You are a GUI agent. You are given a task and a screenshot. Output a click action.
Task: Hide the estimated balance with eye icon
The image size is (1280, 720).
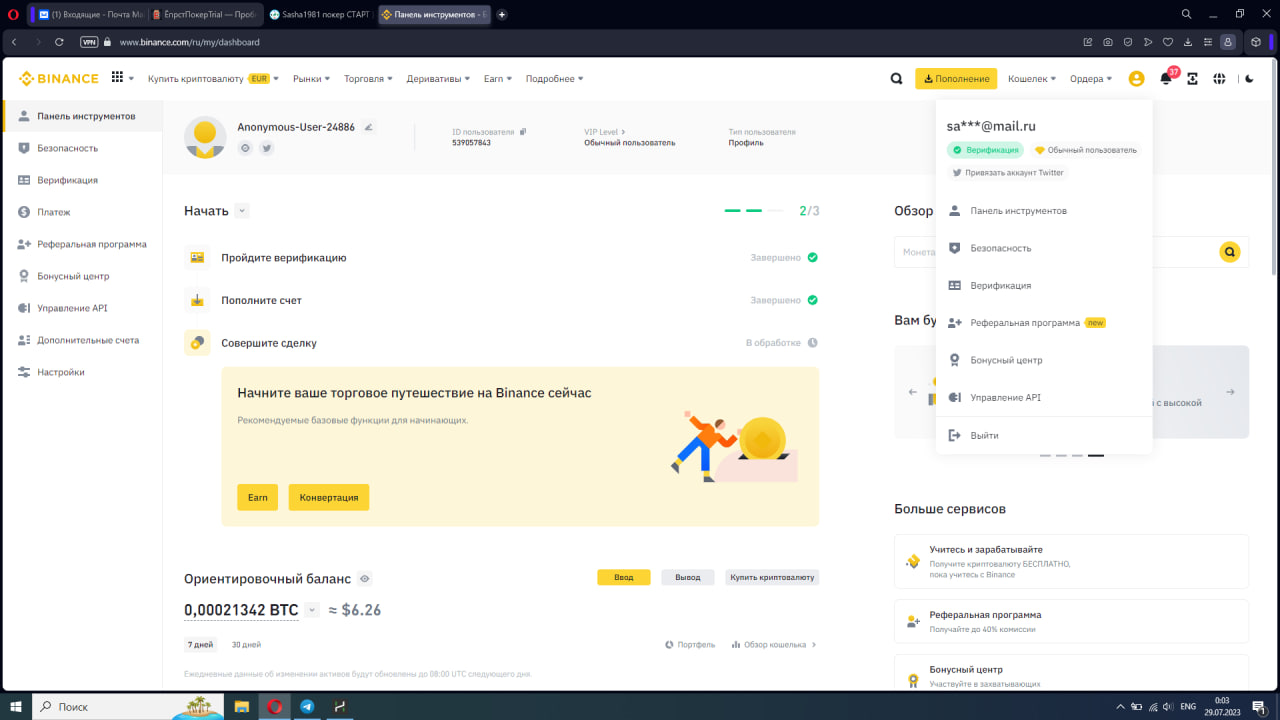[365, 578]
